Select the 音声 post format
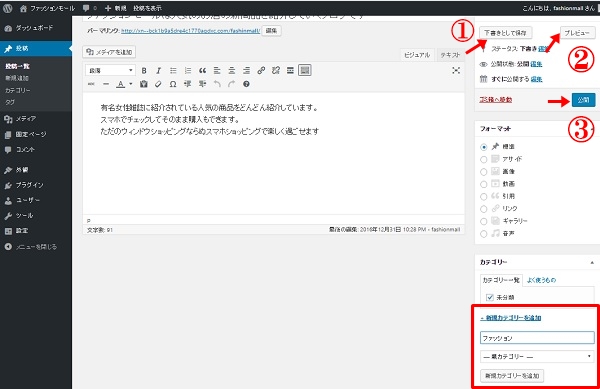The height and width of the screenshot is (389, 600). [x=484, y=234]
